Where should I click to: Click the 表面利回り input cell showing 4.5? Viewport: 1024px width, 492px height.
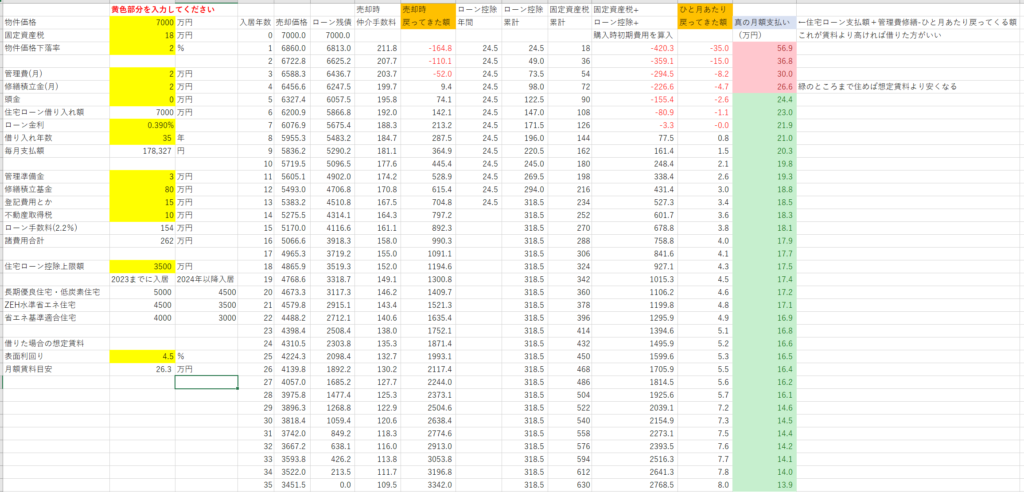(141, 355)
